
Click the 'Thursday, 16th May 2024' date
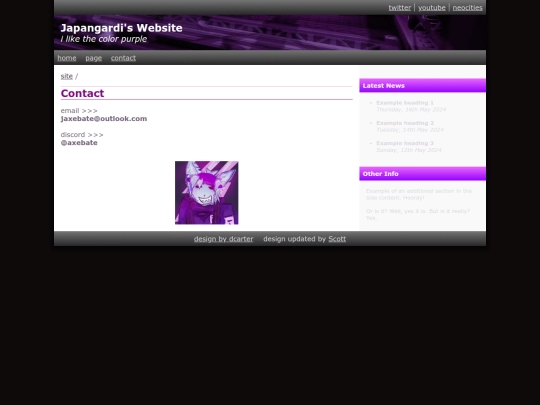(x=411, y=110)
